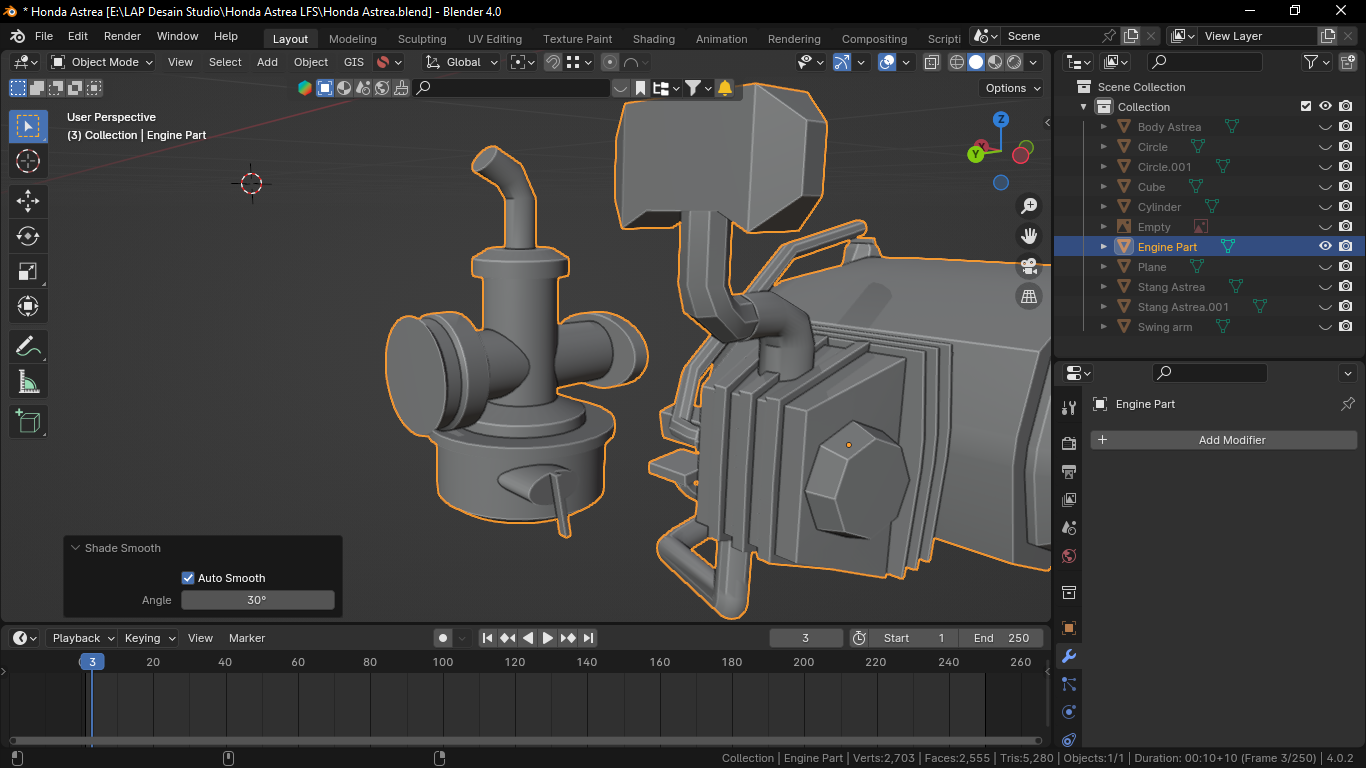The image size is (1366, 768).
Task: Uncheck the Auto Smooth checkbox
Action: 188,578
